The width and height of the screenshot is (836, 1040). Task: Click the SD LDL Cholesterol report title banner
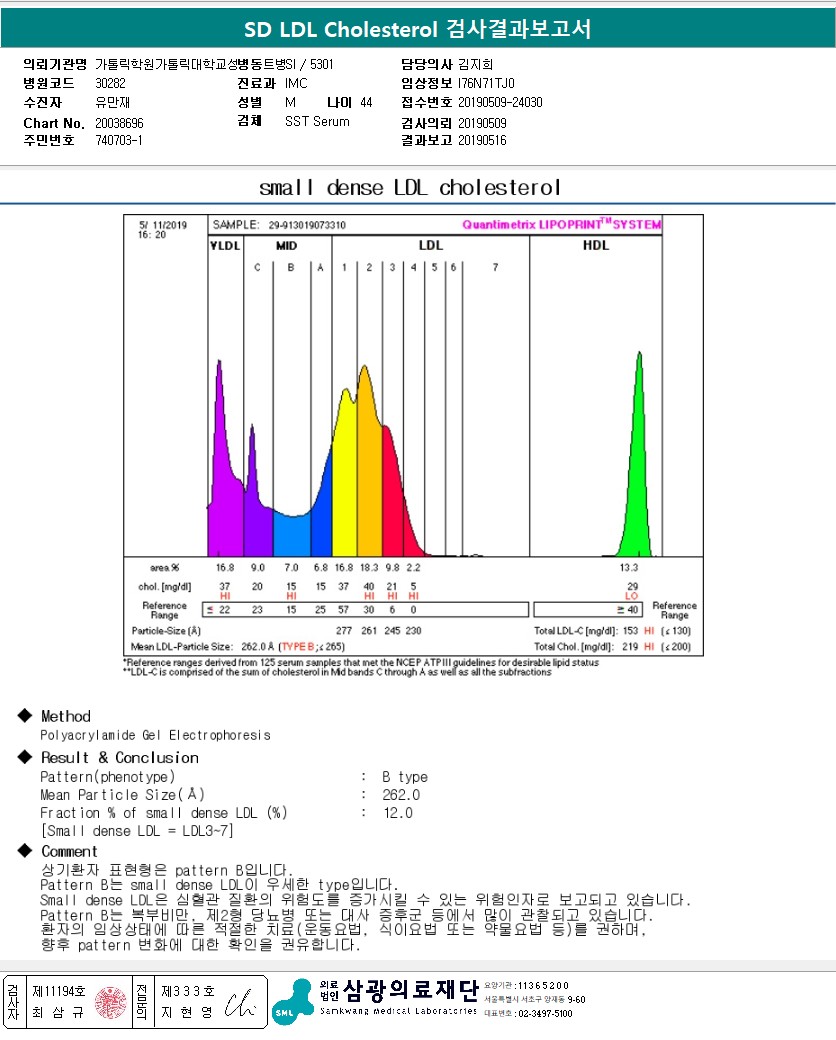tap(418, 29)
